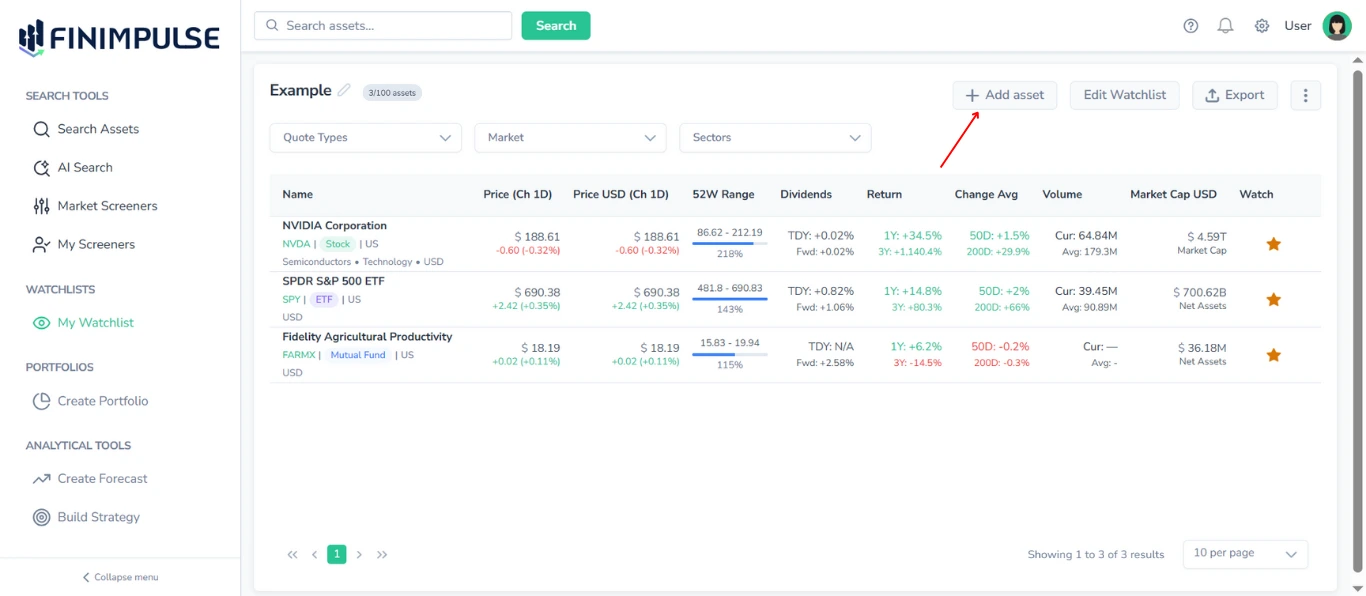Open the notifications bell
The image size is (1366, 596).
(x=1225, y=25)
